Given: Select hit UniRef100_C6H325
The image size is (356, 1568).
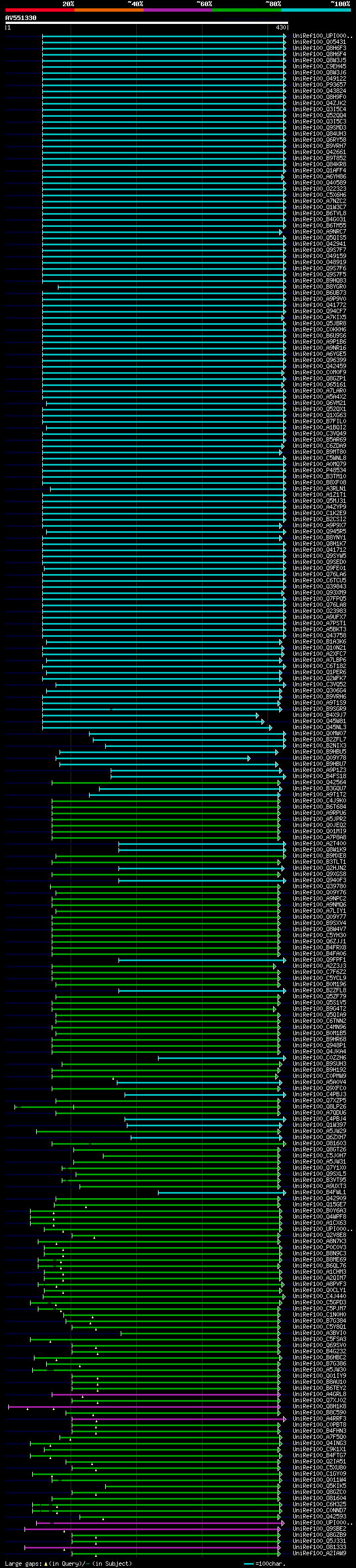Looking at the screenshot, I should pos(319,1504).
